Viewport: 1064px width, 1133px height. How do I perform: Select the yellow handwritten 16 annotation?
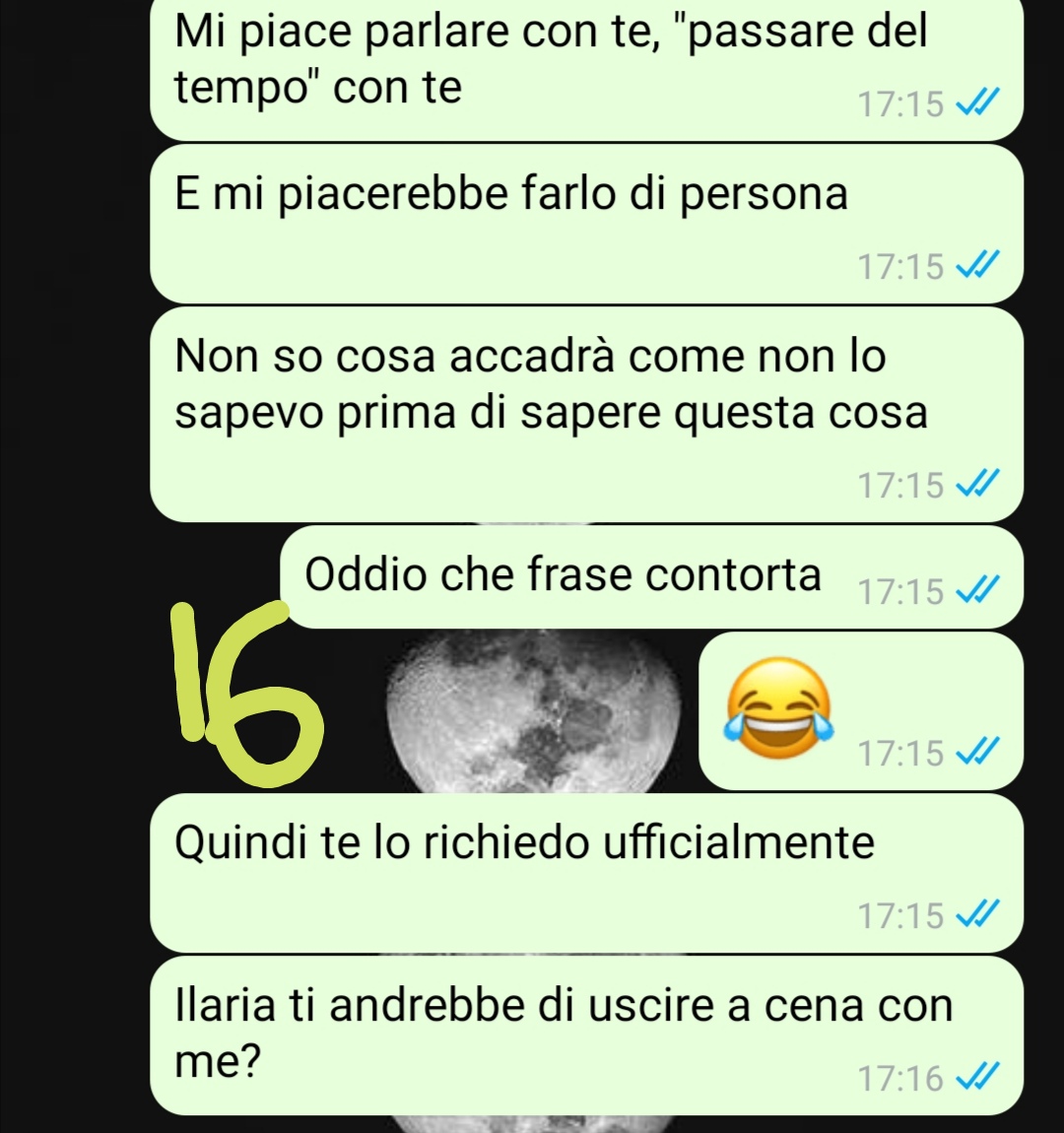[x=246, y=693]
